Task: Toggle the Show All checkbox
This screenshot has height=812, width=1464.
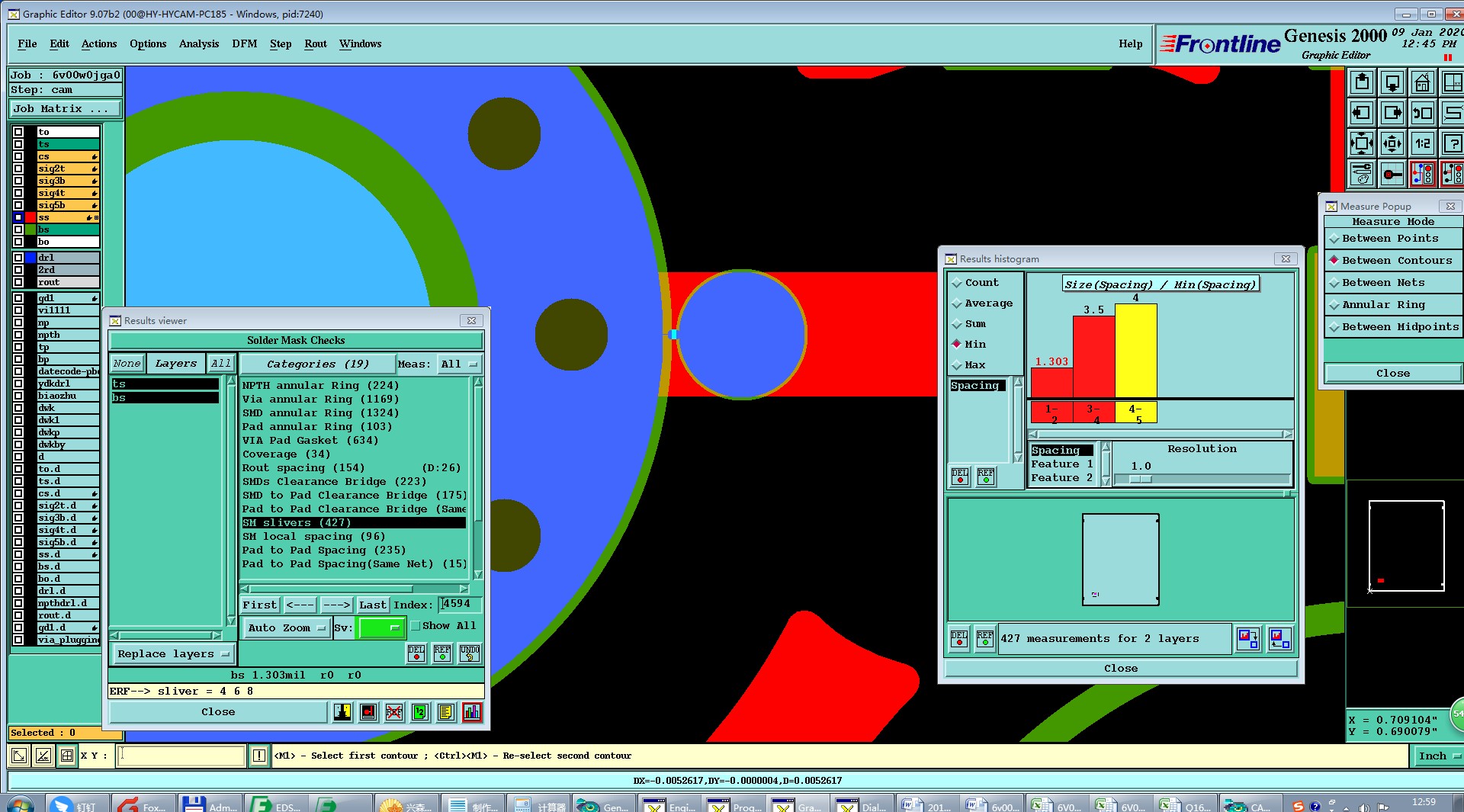Action: pos(416,626)
